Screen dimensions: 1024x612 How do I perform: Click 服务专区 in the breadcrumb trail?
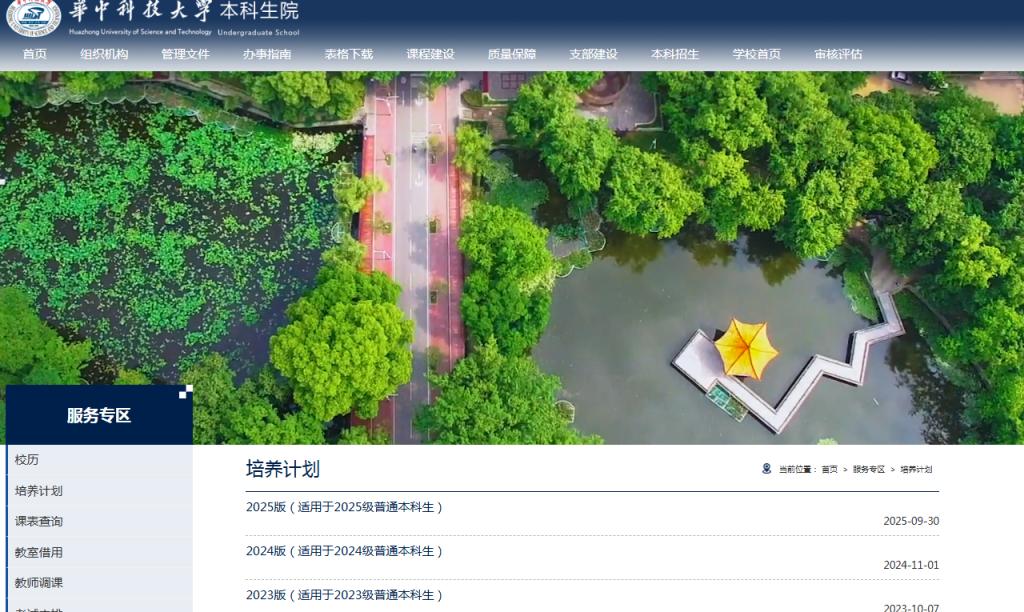(868, 469)
